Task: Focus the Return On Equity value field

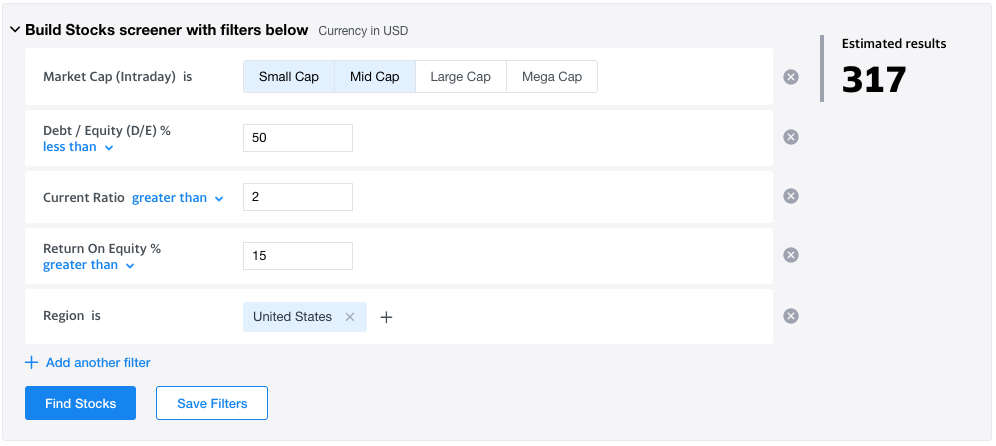Action: pyautogui.click(x=298, y=256)
